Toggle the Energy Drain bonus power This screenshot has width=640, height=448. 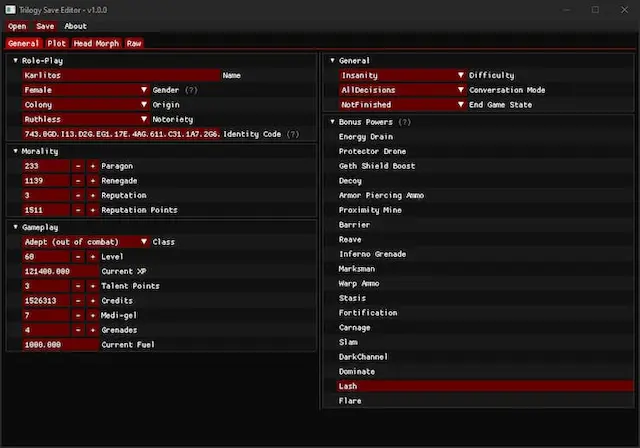[485, 136]
